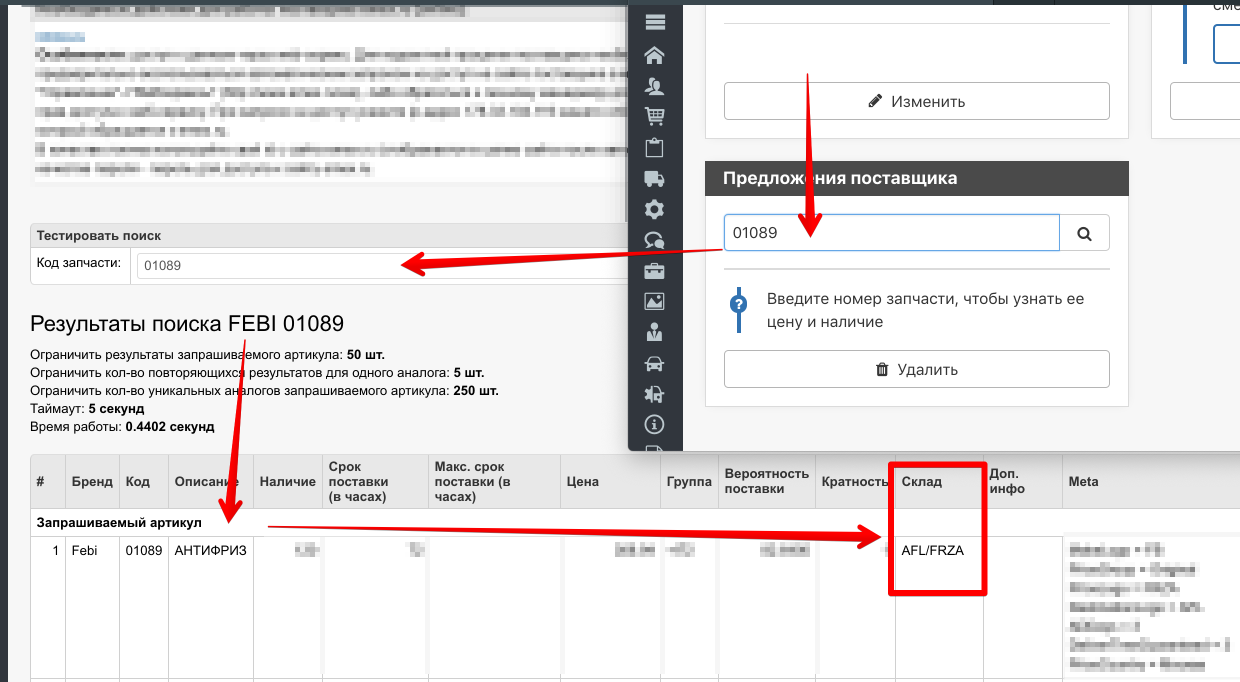Open the clipboard icon in sidebar
Image resolution: width=1240 pixels, height=682 pixels.
[x=655, y=148]
